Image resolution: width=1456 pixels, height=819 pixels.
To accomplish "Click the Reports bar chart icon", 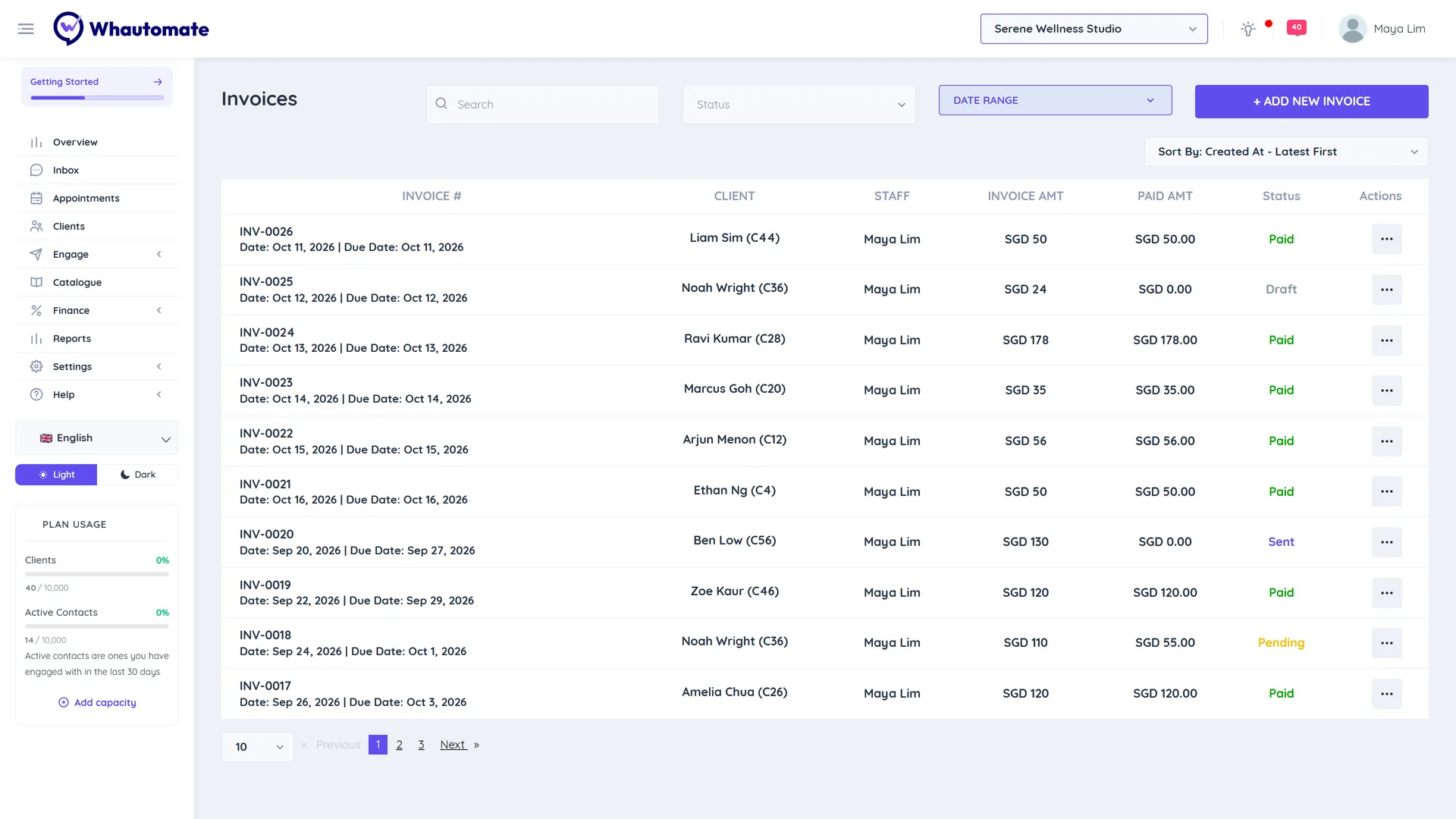I will 36,339.
